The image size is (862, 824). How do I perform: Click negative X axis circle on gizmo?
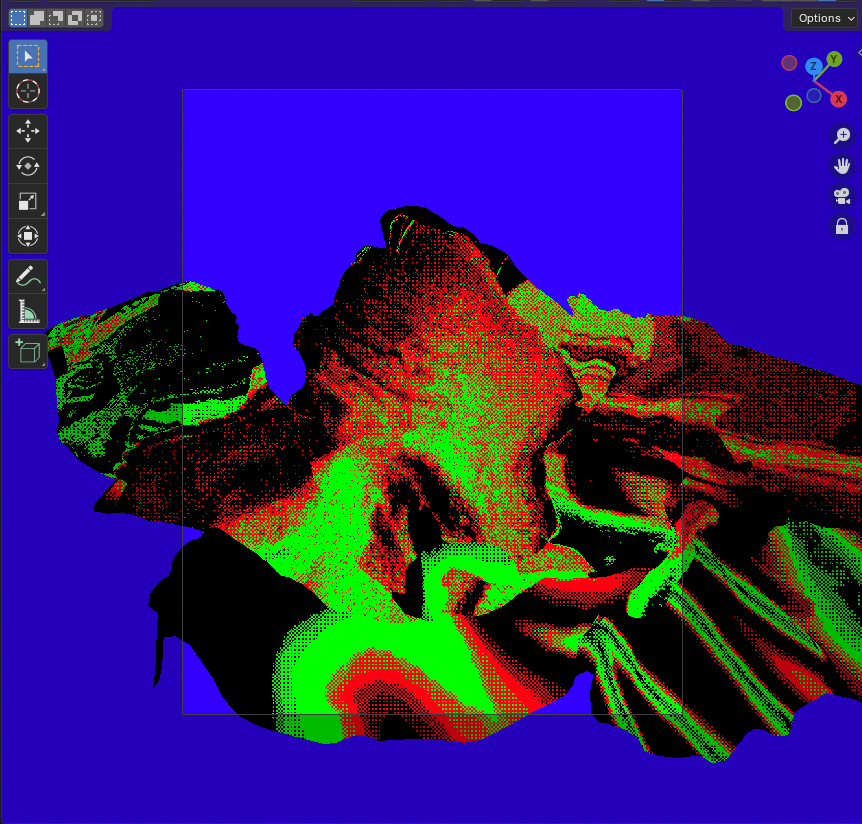point(789,63)
